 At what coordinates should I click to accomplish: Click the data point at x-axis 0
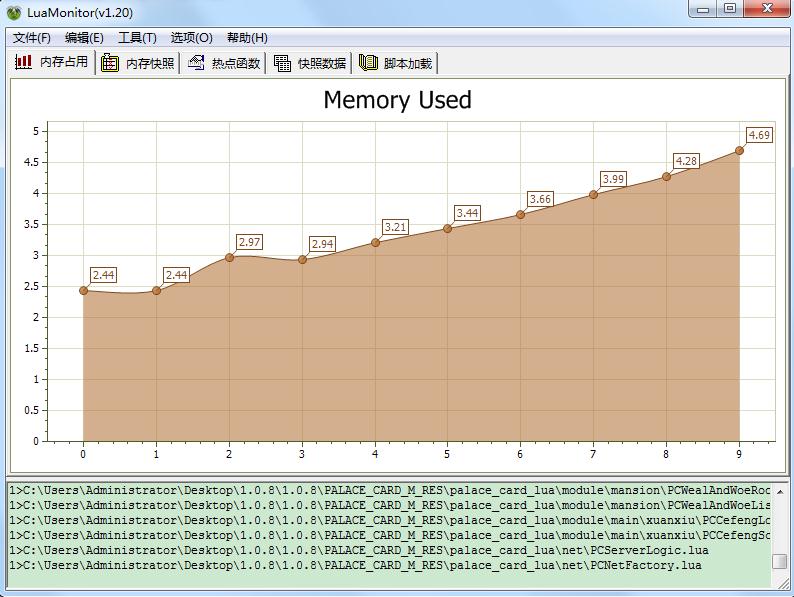point(84,291)
